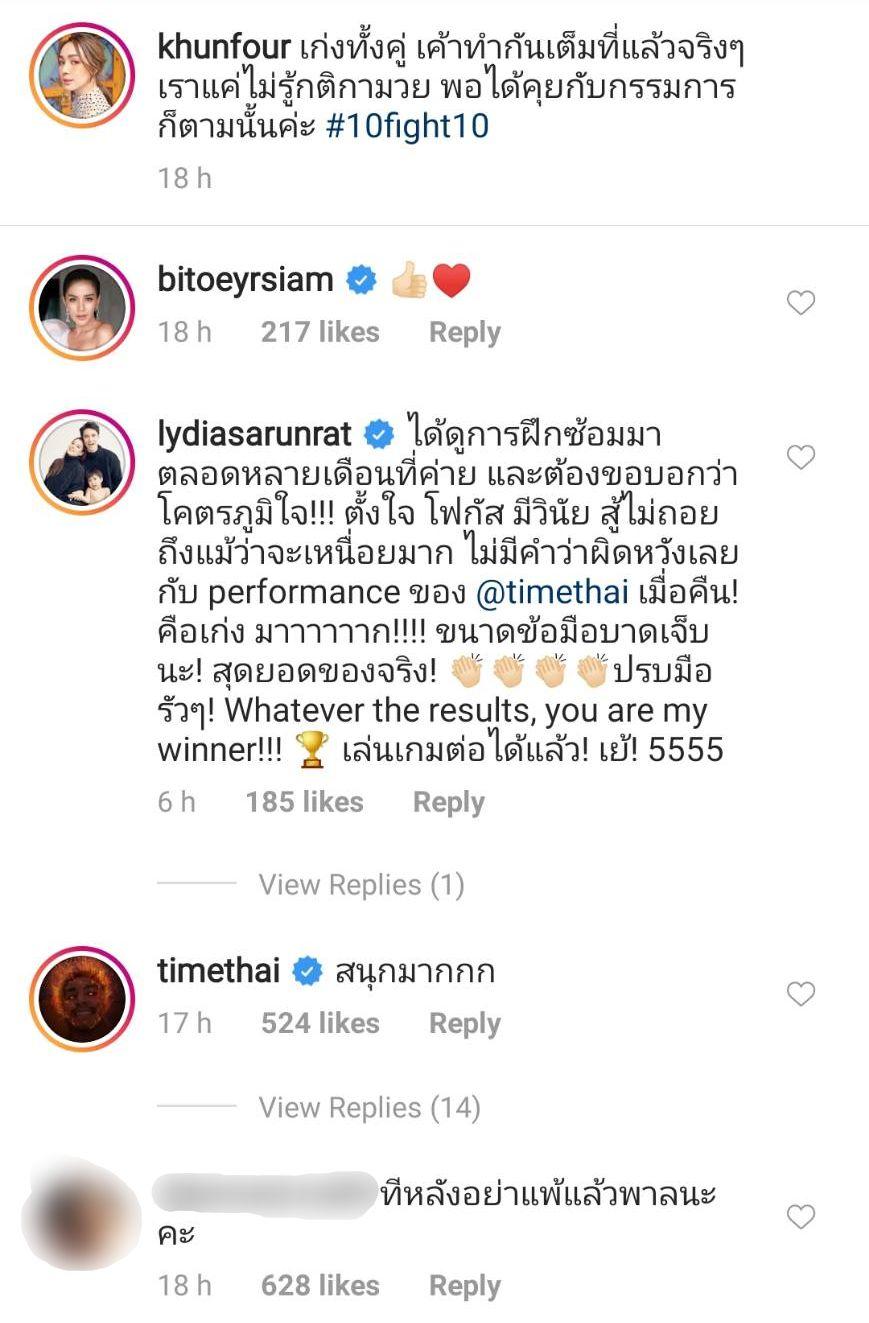Click timethai's verified badge

pos(307,971)
